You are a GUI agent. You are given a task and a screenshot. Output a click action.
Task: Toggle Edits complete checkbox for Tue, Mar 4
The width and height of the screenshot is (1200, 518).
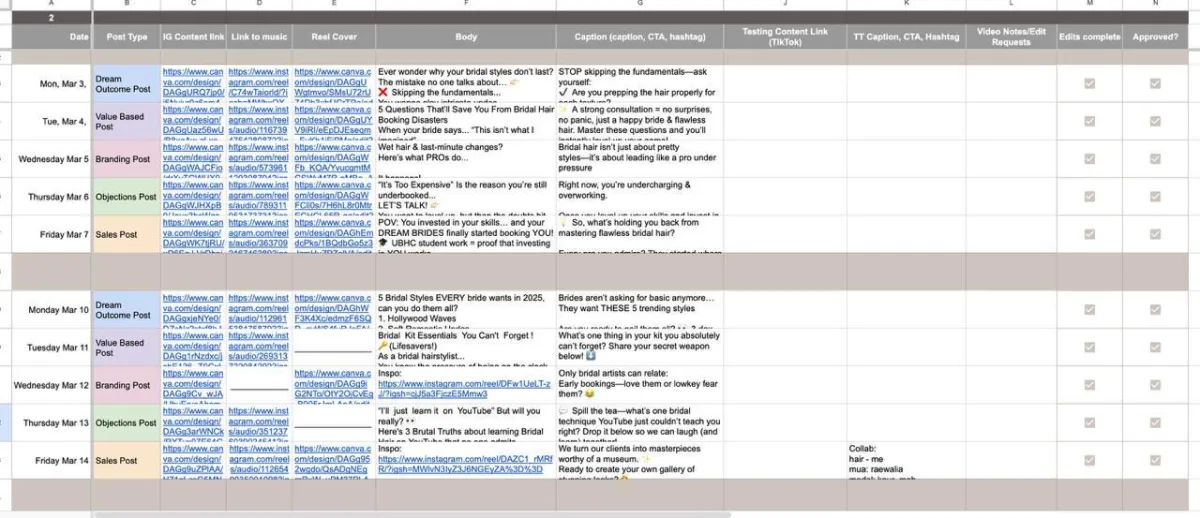click(1089, 121)
